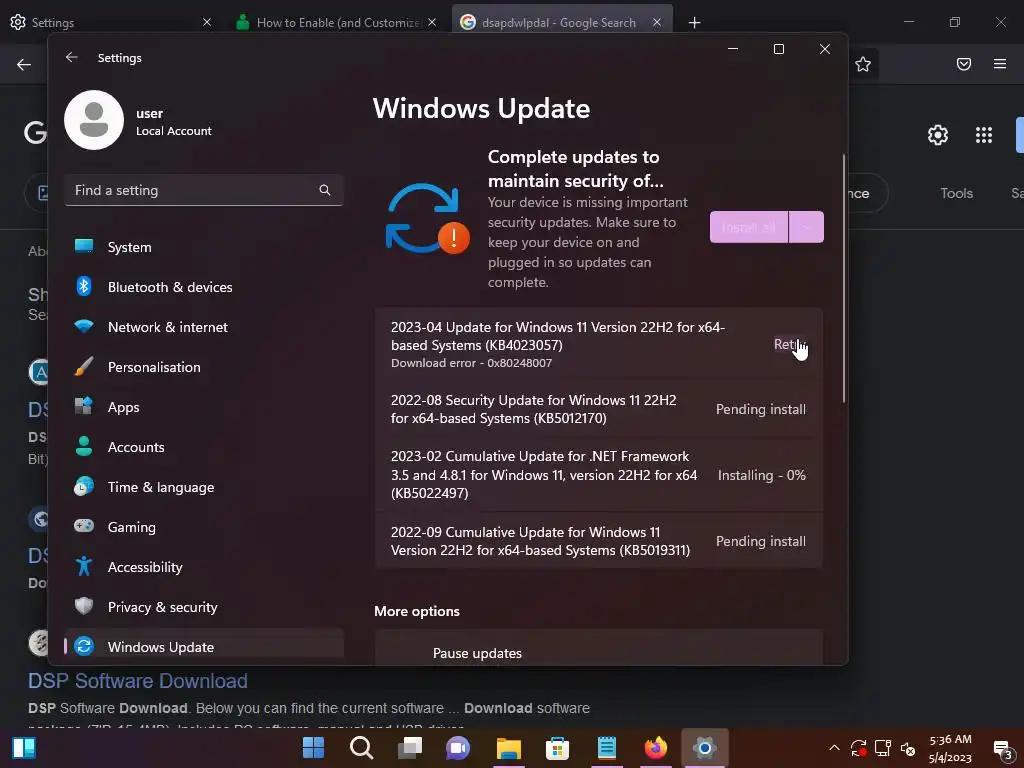The width and height of the screenshot is (1024, 768).
Task: Open Notepad from the taskbar
Action: point(607,748)
